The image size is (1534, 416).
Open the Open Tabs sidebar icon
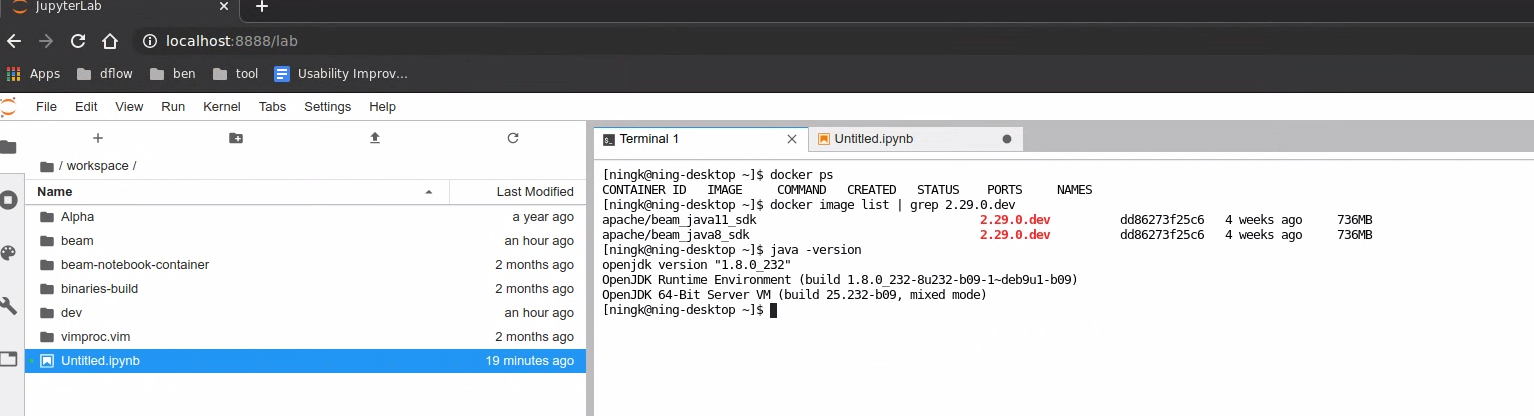tap(8, 359)
